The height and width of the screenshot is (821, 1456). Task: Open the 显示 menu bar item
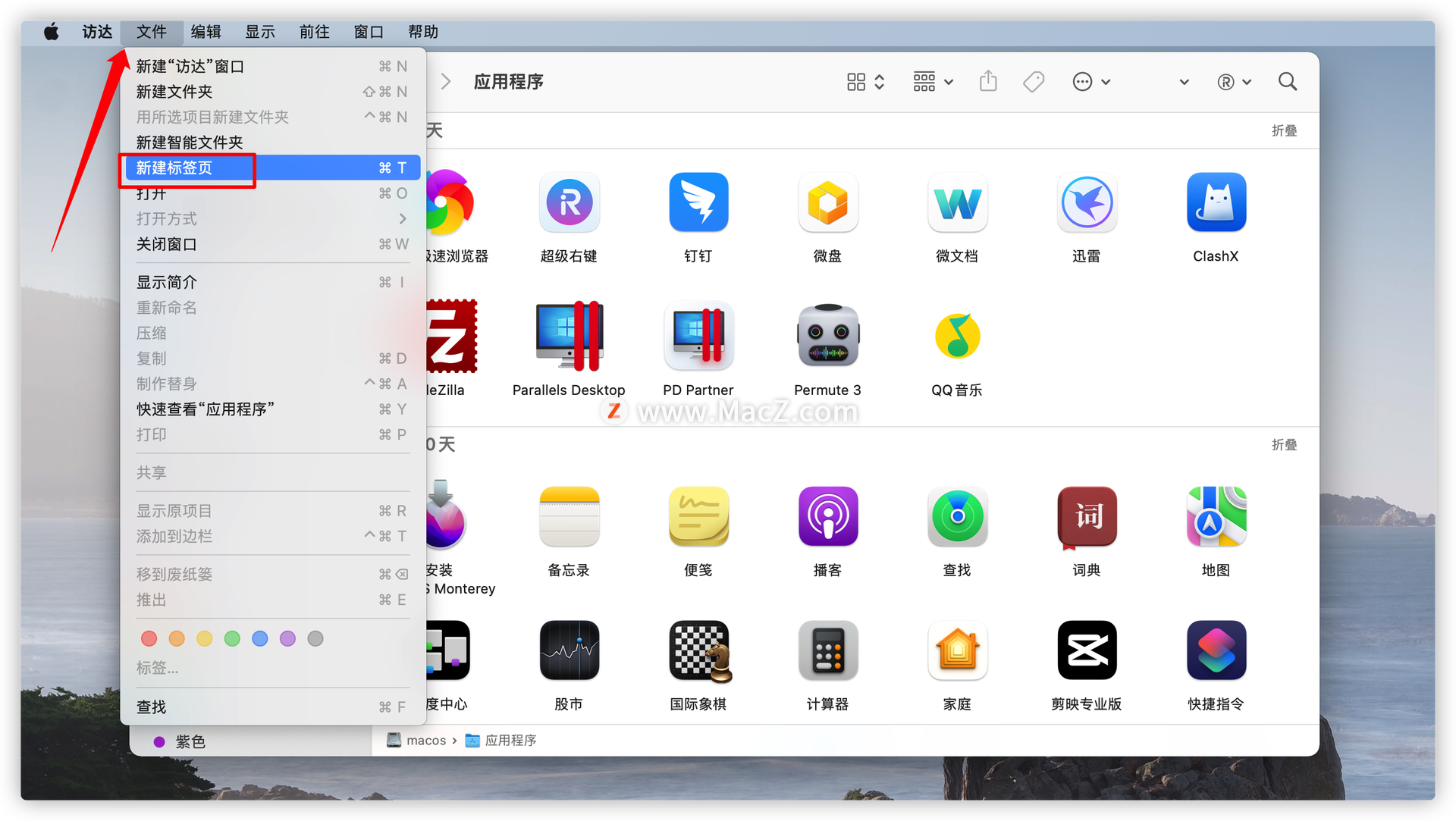(260, 32)
